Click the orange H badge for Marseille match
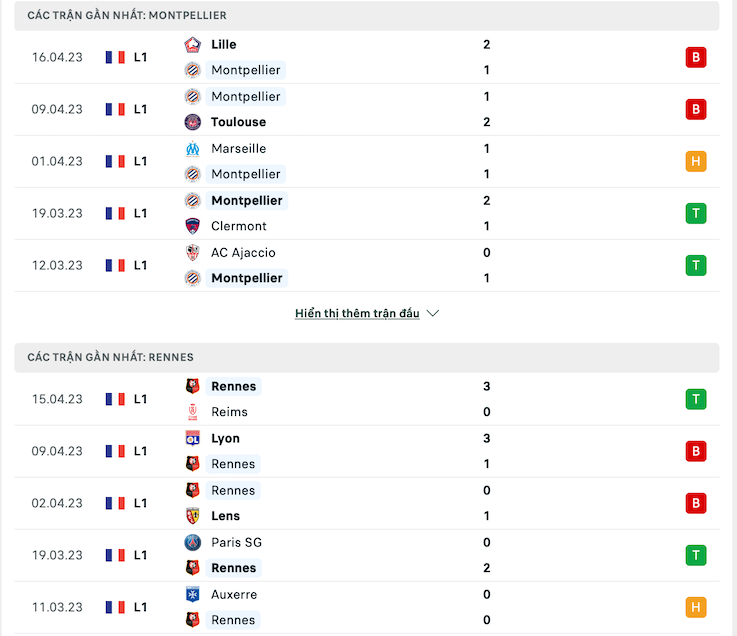The width and height of the screenshot is (737, 636). [x=696, y=161]
